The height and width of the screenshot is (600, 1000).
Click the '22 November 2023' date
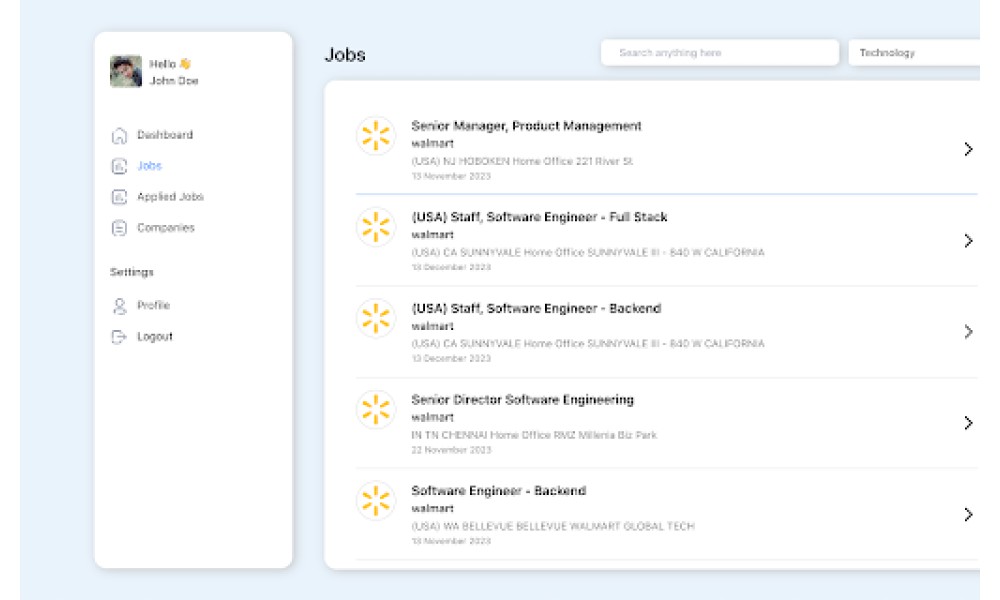click(451, 450)
